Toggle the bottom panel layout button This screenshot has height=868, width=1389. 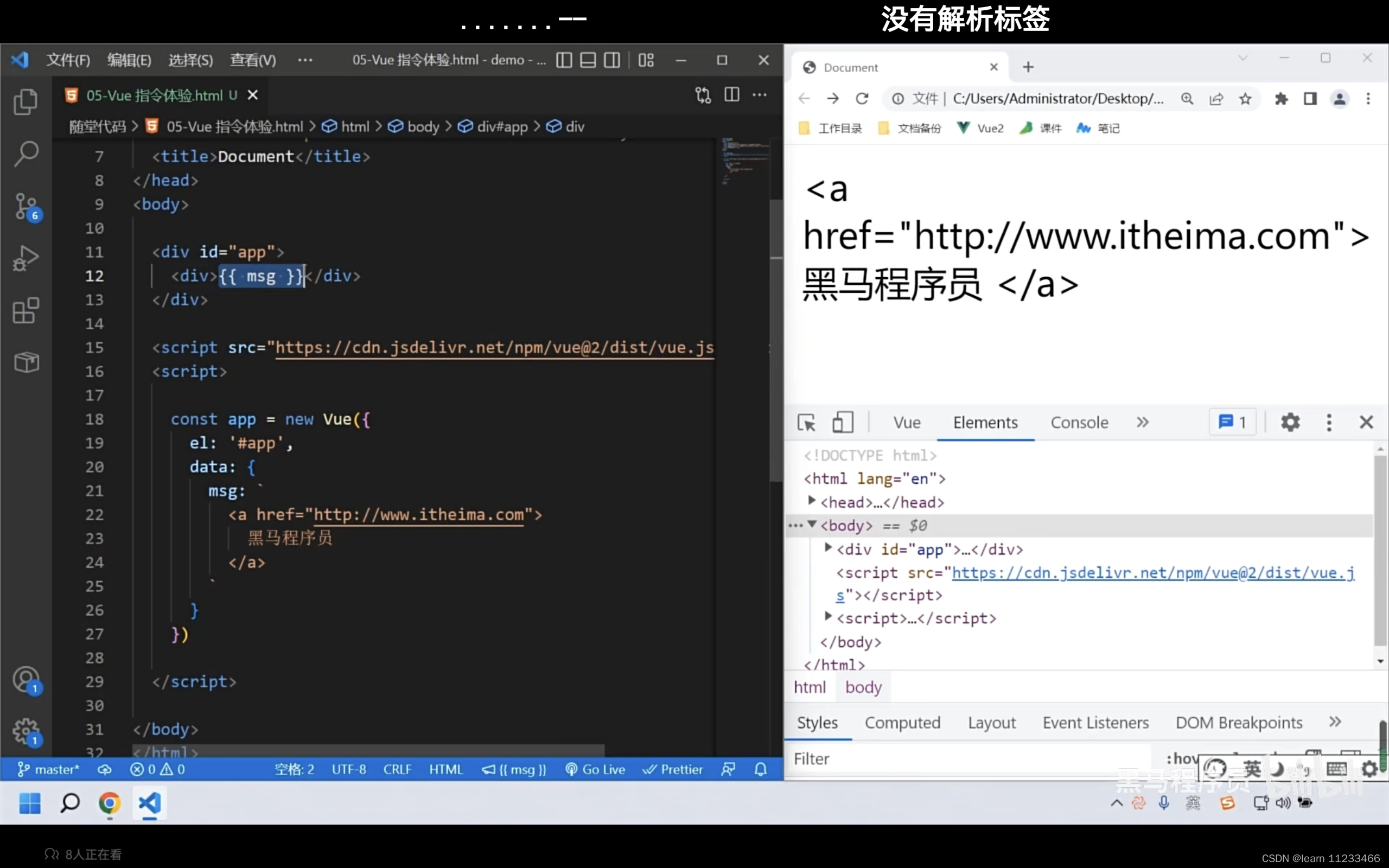coord(588,60)
